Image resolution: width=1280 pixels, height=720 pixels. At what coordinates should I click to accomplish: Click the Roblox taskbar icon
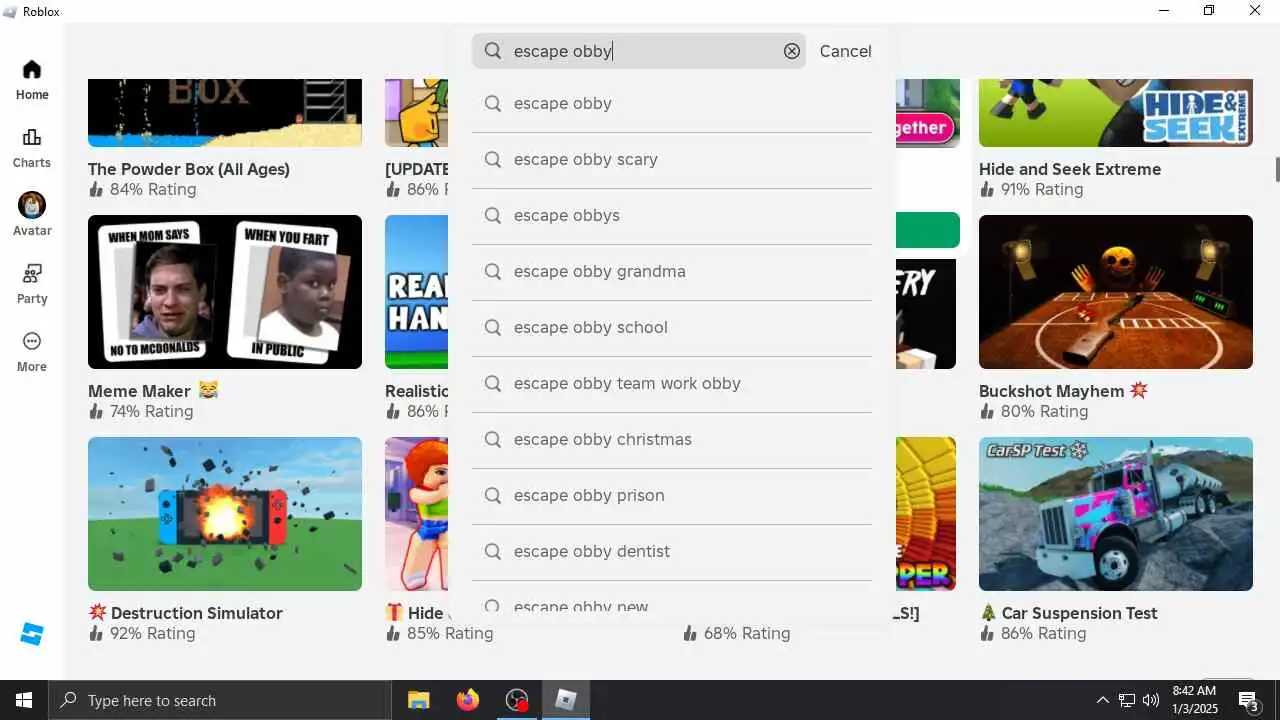(x=566, y=700)
